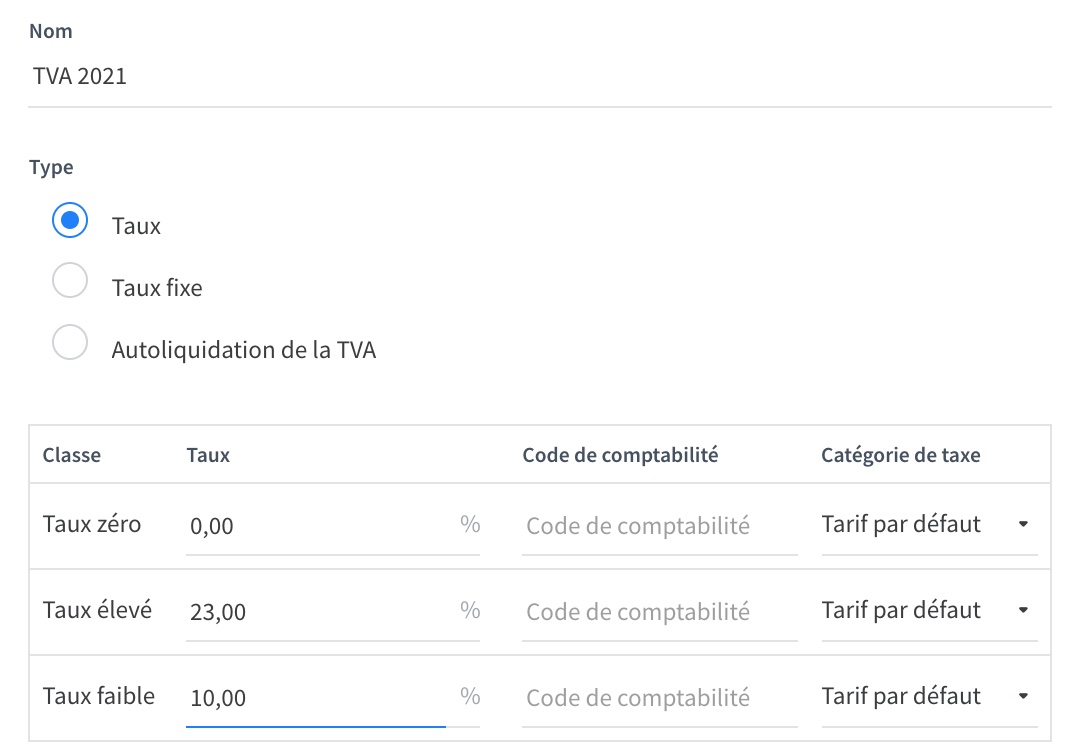Click accounting code field for Taux élevé
Screen dimensions: 1078x756
[659, 612]
